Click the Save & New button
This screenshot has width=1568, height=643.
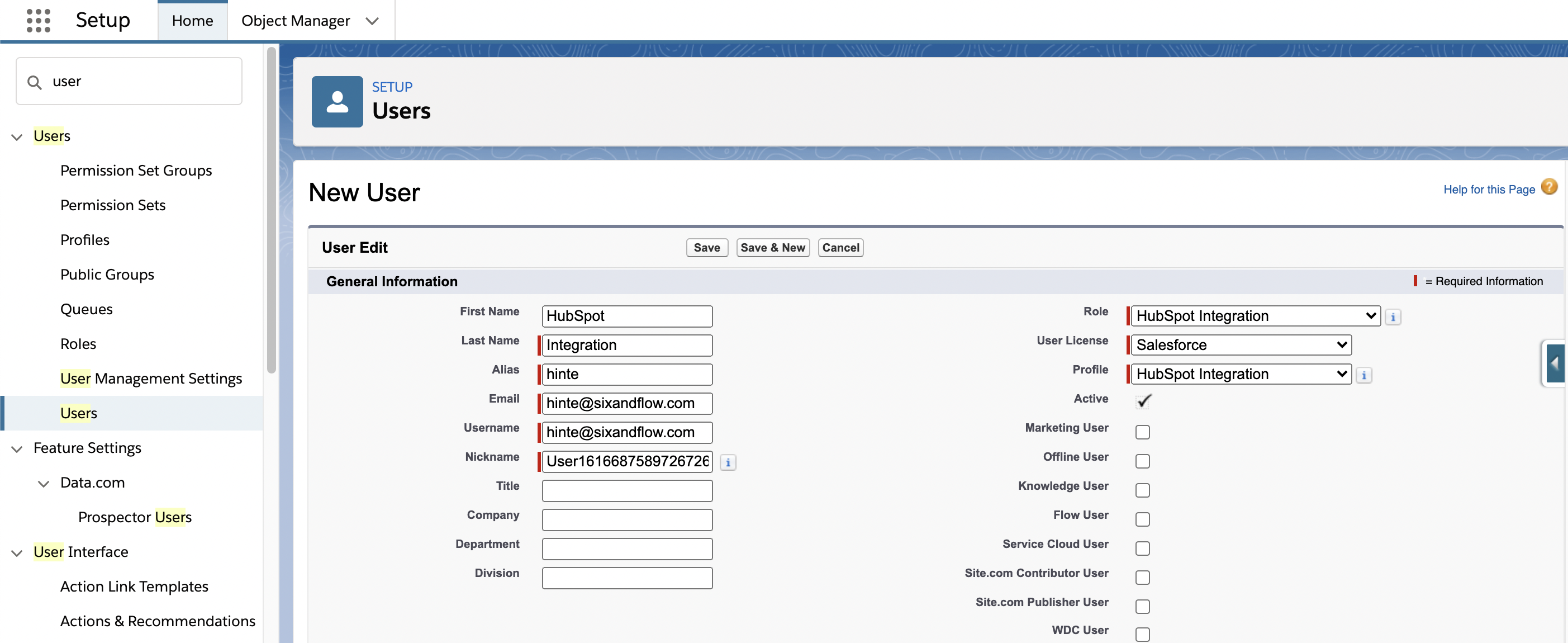point(772,248)
